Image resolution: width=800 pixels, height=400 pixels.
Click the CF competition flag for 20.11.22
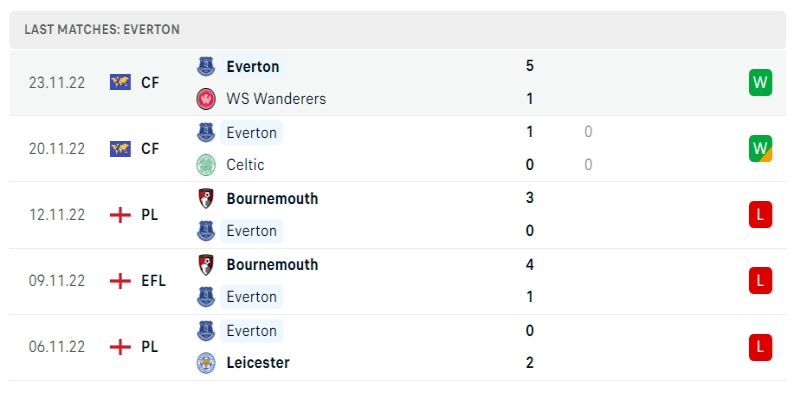[x=120, y=149]
